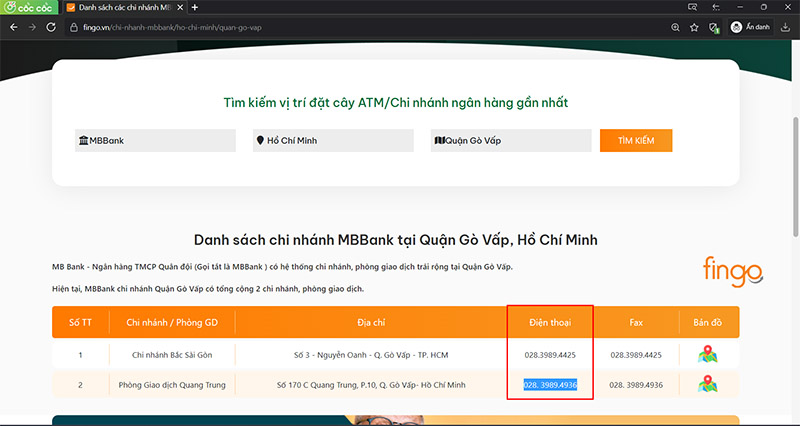Go back to the previous page
The width and height of the screenshot is (800, 426).
point(14,28)
